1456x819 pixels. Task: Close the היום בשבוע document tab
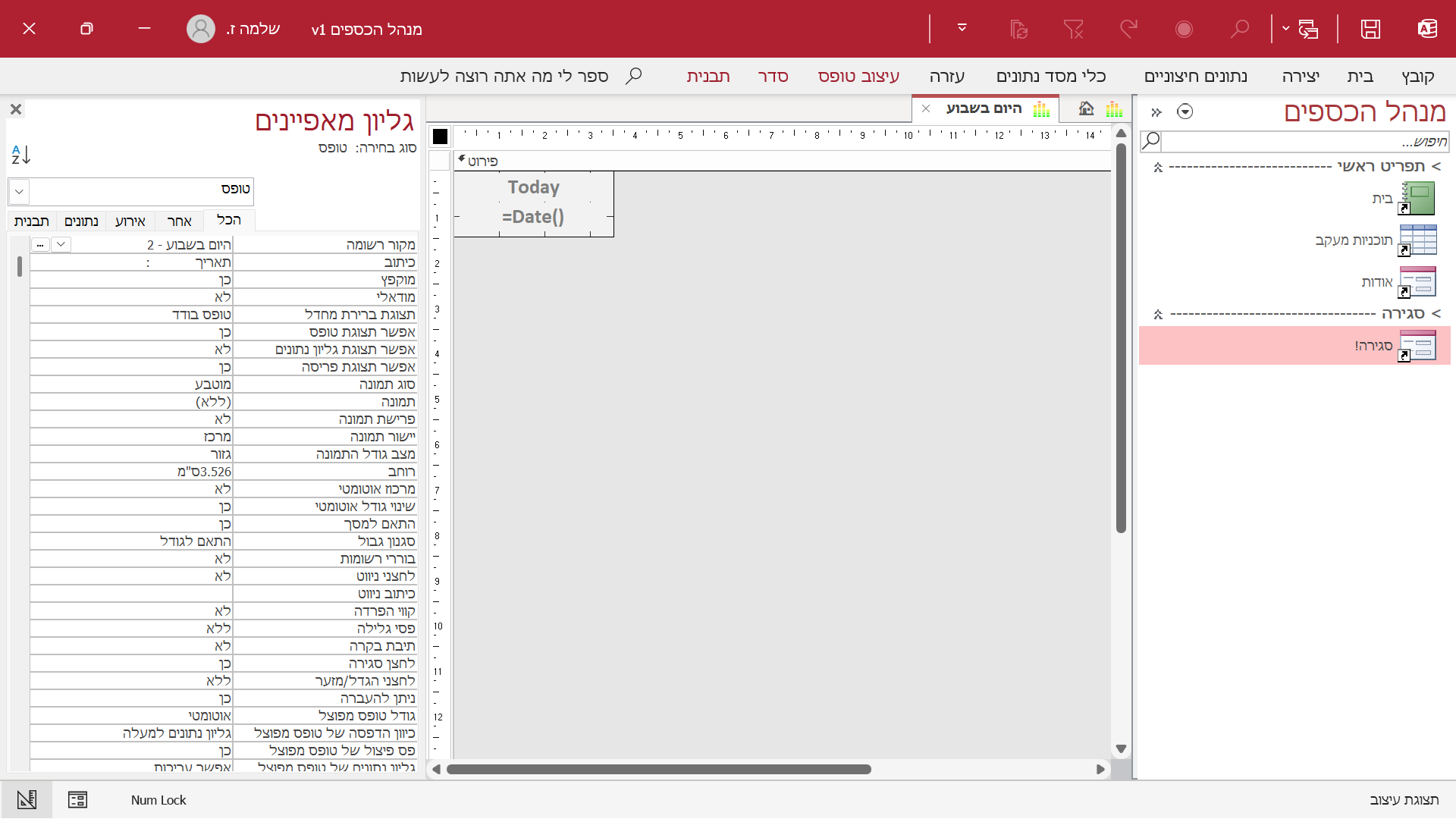[926, 108]
